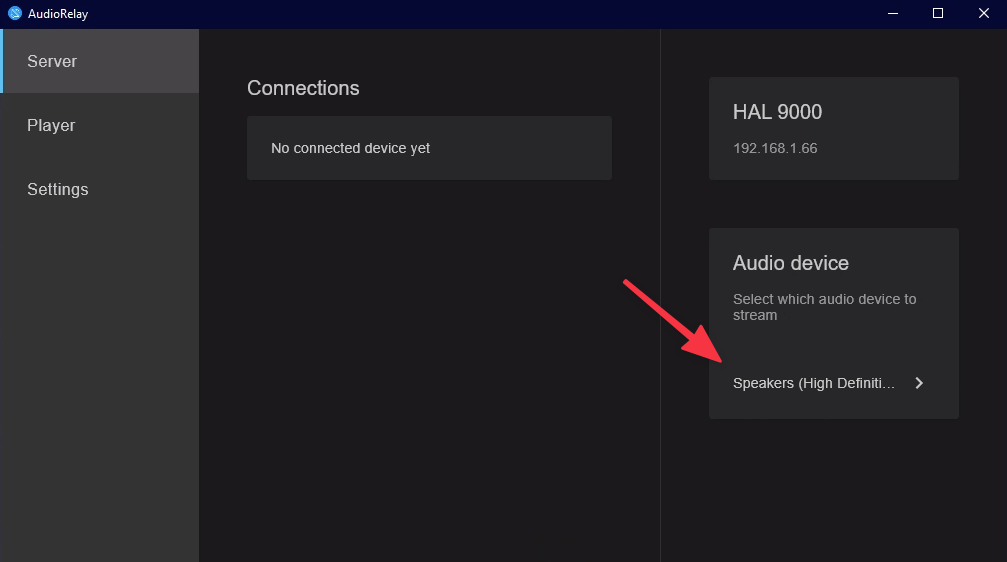Click the AudioRelay window title text
Viewport: 1007px width, 562px height.
click(x=57, y=13)
